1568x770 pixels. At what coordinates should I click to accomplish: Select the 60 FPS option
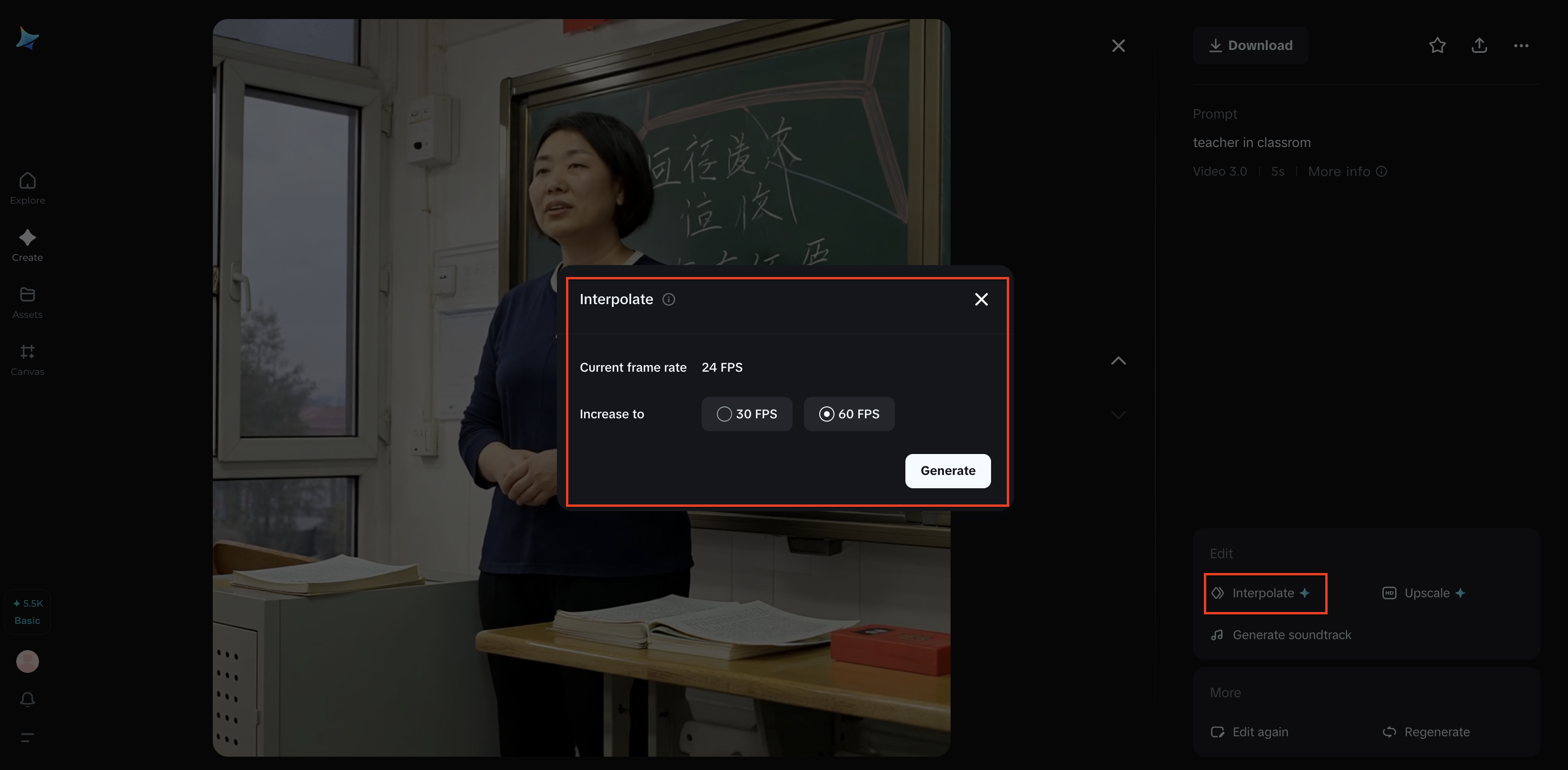pyautogui.click(x=849, y=414)
